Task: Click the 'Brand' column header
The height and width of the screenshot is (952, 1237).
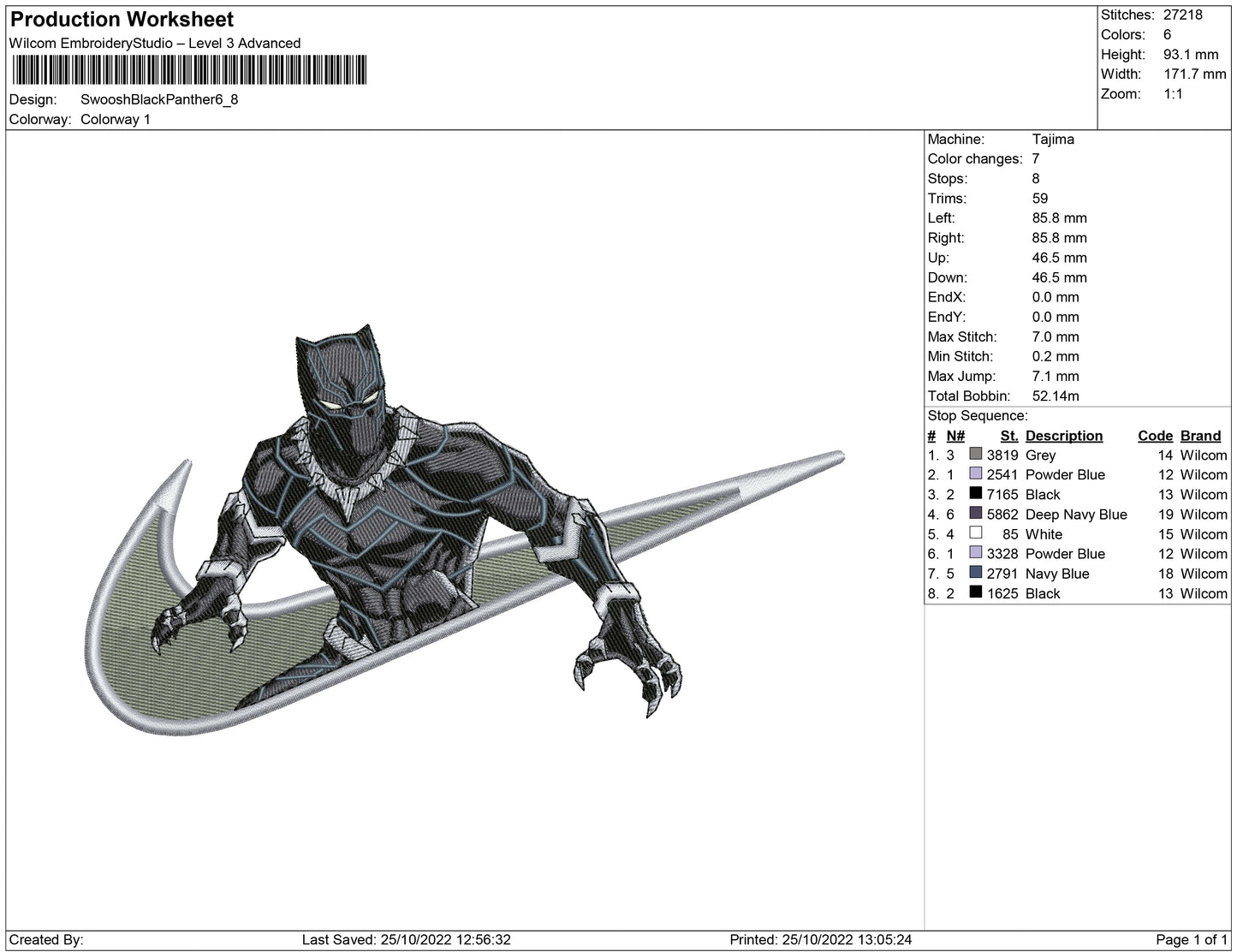Action: point(1200,436)
